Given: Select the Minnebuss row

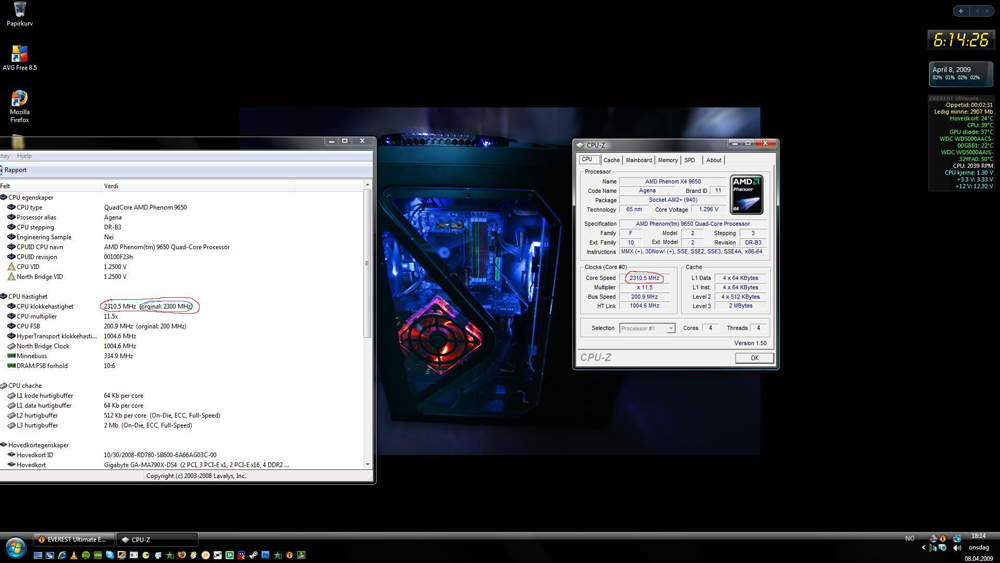Looking at the screenshot, I should [x=182, y=356].
